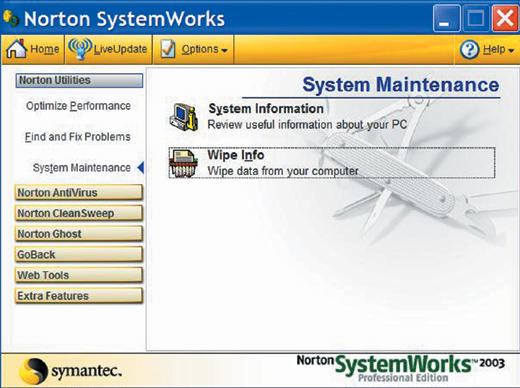Open the Help dropdown arrow
The width and height of the screenshot is (520, 388).
click(511, 51)
